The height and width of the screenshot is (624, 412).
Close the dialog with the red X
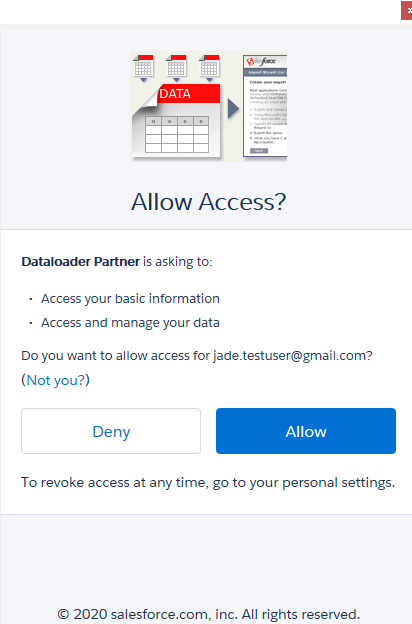[407, 10]
